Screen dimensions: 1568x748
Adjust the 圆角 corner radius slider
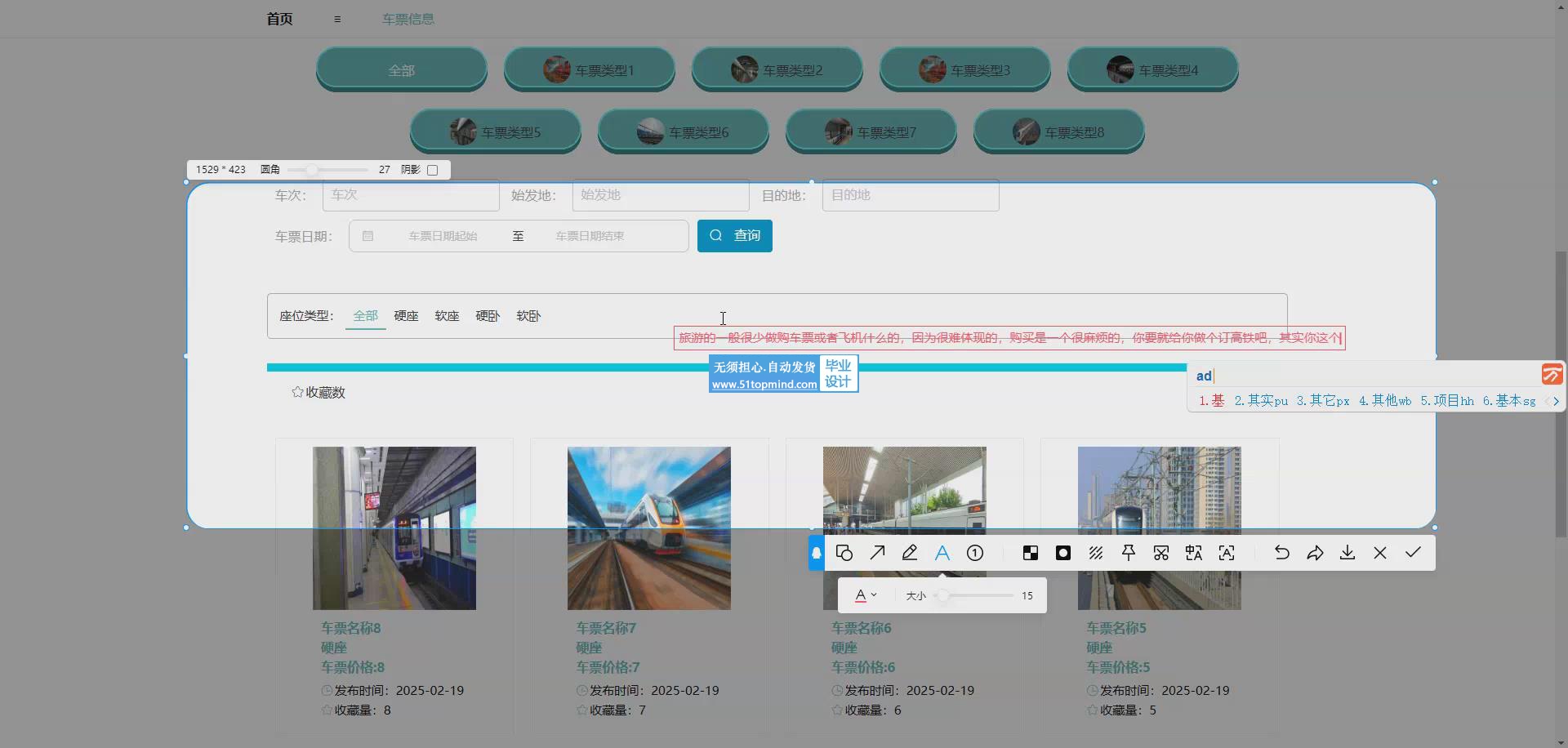point(312,170)
